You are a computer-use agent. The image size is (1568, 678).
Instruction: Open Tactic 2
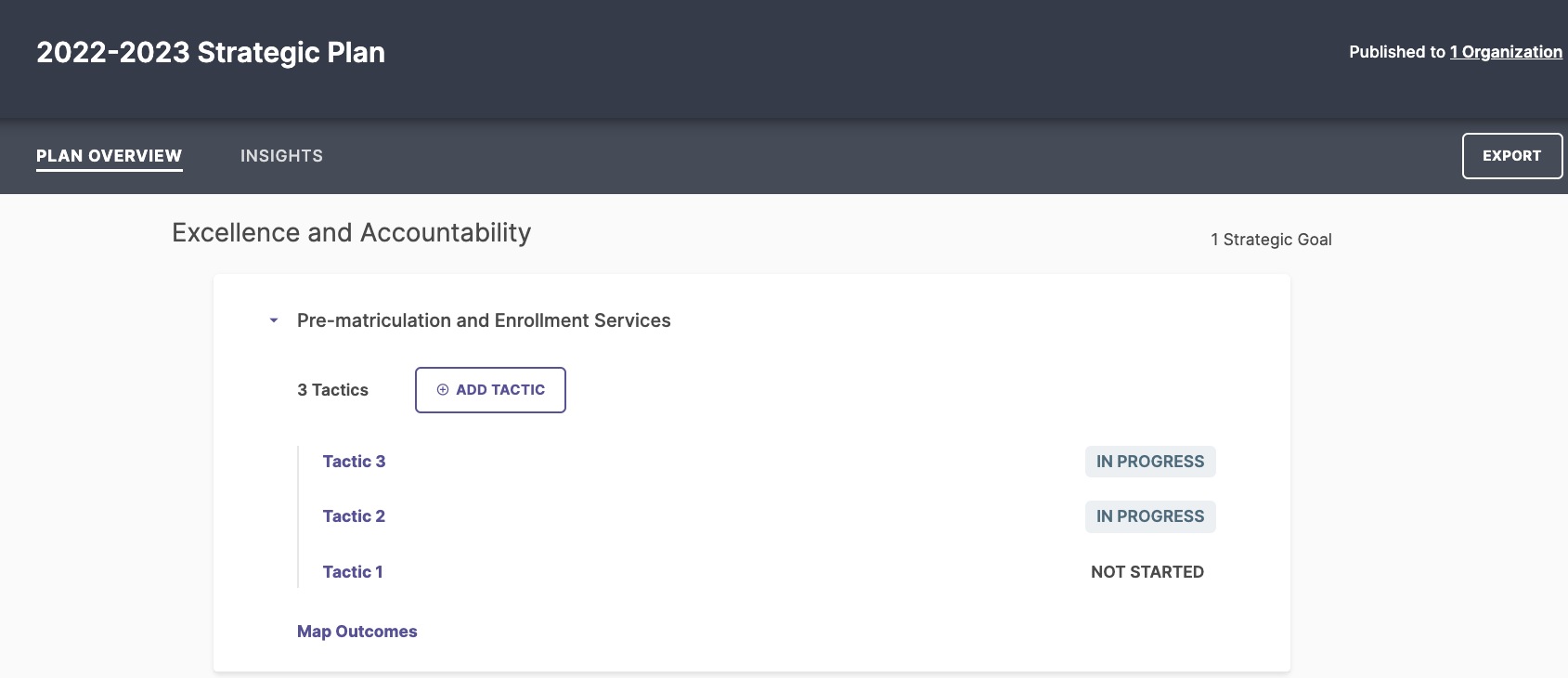click(x=354, y=516)
